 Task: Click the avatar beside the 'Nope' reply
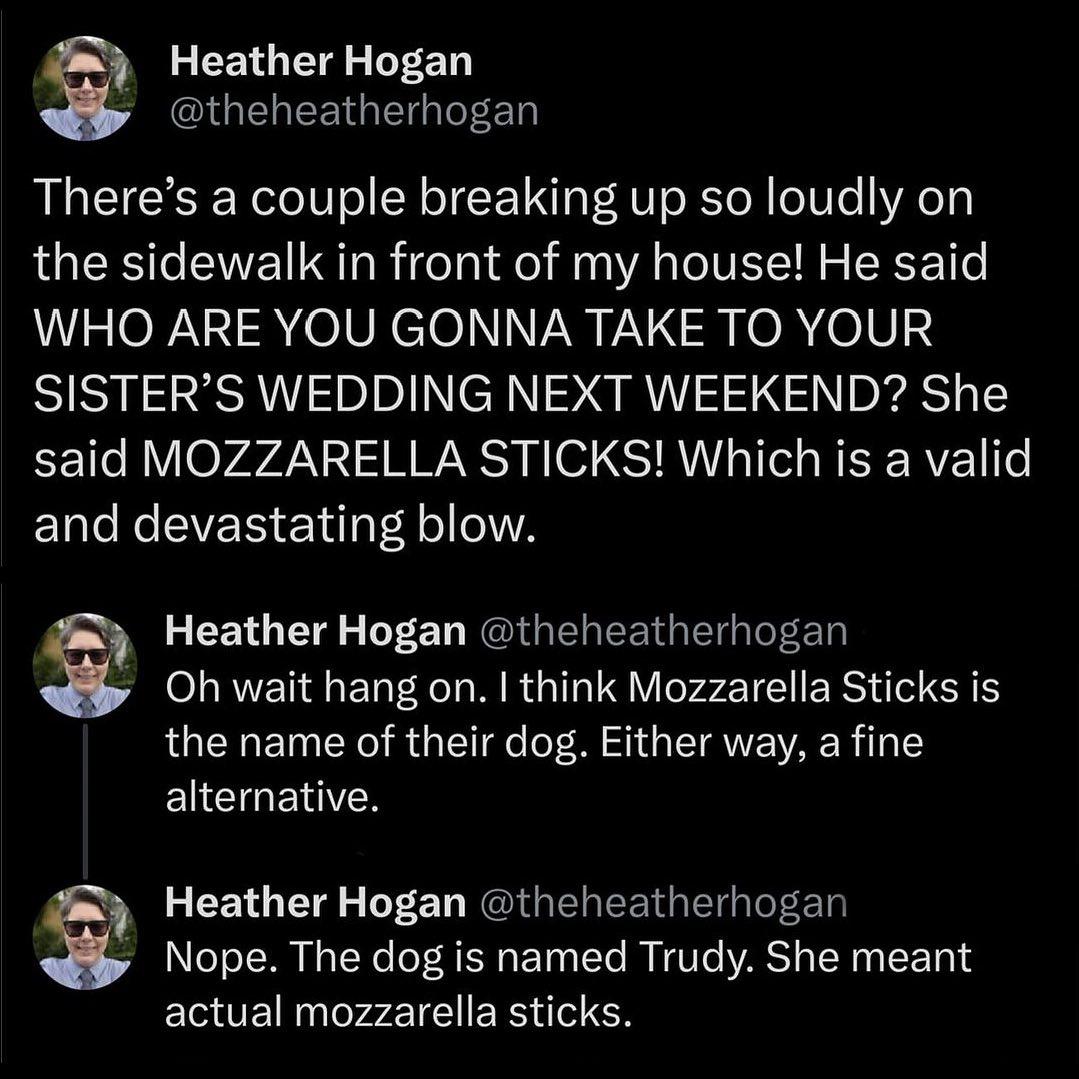[85, 936]
